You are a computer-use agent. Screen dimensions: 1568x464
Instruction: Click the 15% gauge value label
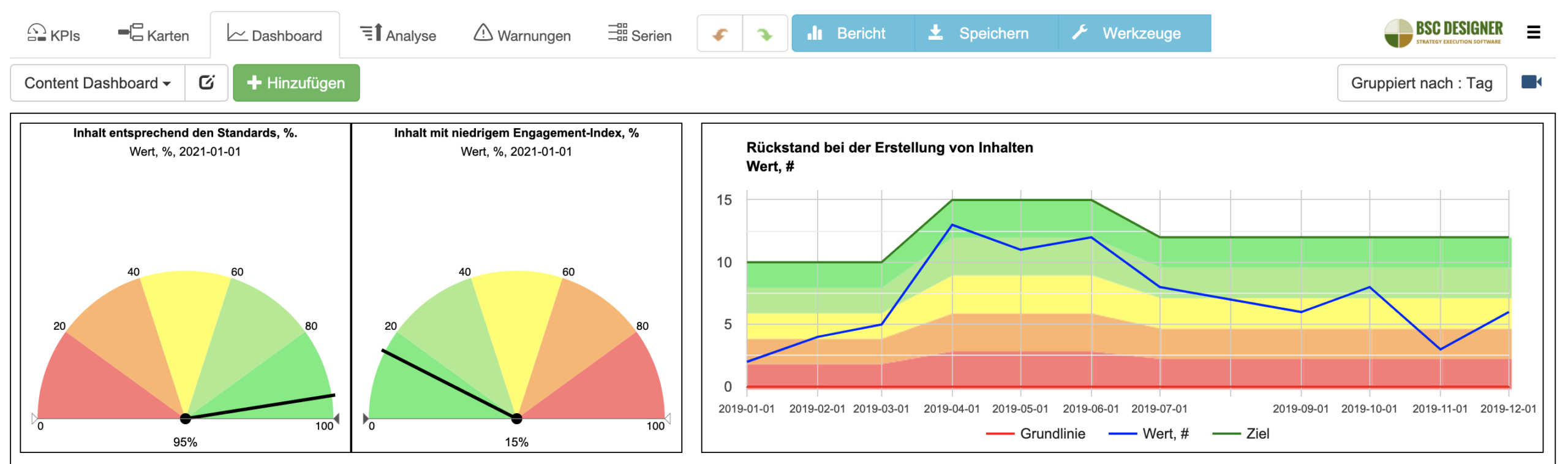click(516, 442)
